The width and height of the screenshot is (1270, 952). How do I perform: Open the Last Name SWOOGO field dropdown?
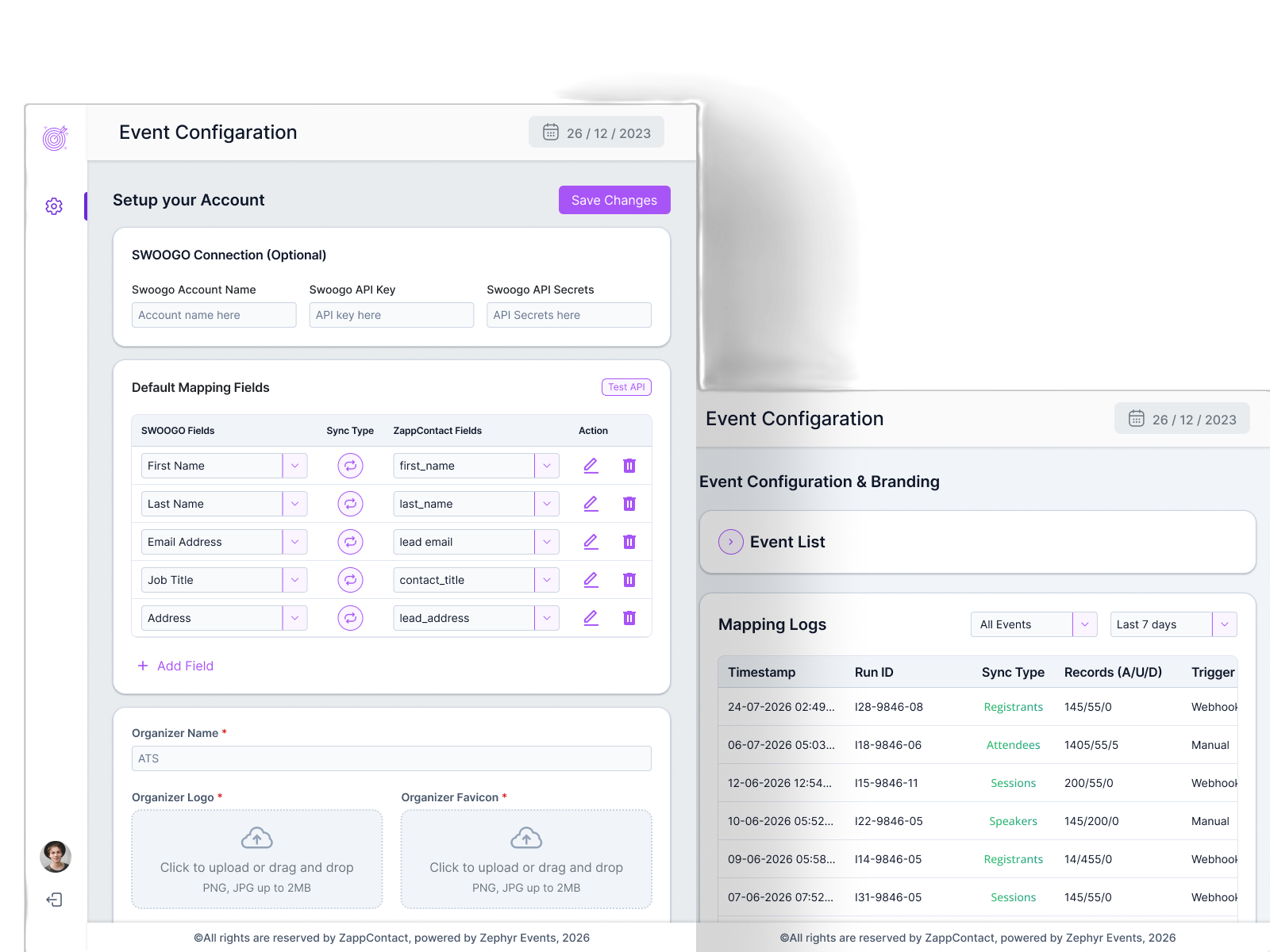point(294,504)
